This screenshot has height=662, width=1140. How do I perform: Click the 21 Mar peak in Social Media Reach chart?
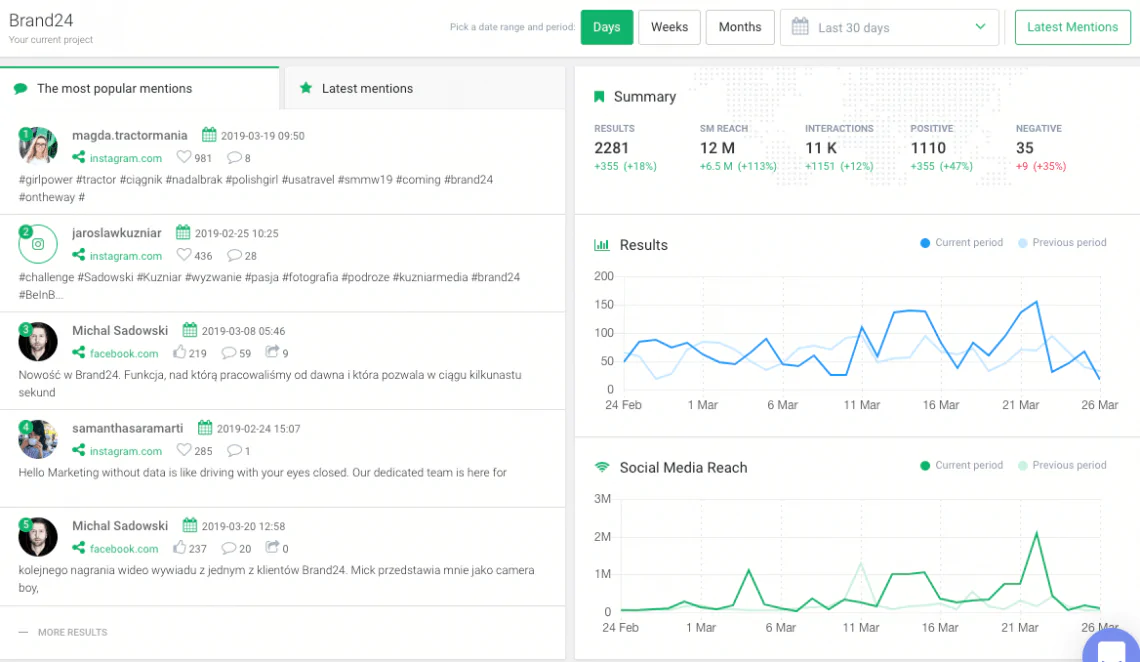pyautogui.click(x=1036, y=533)
